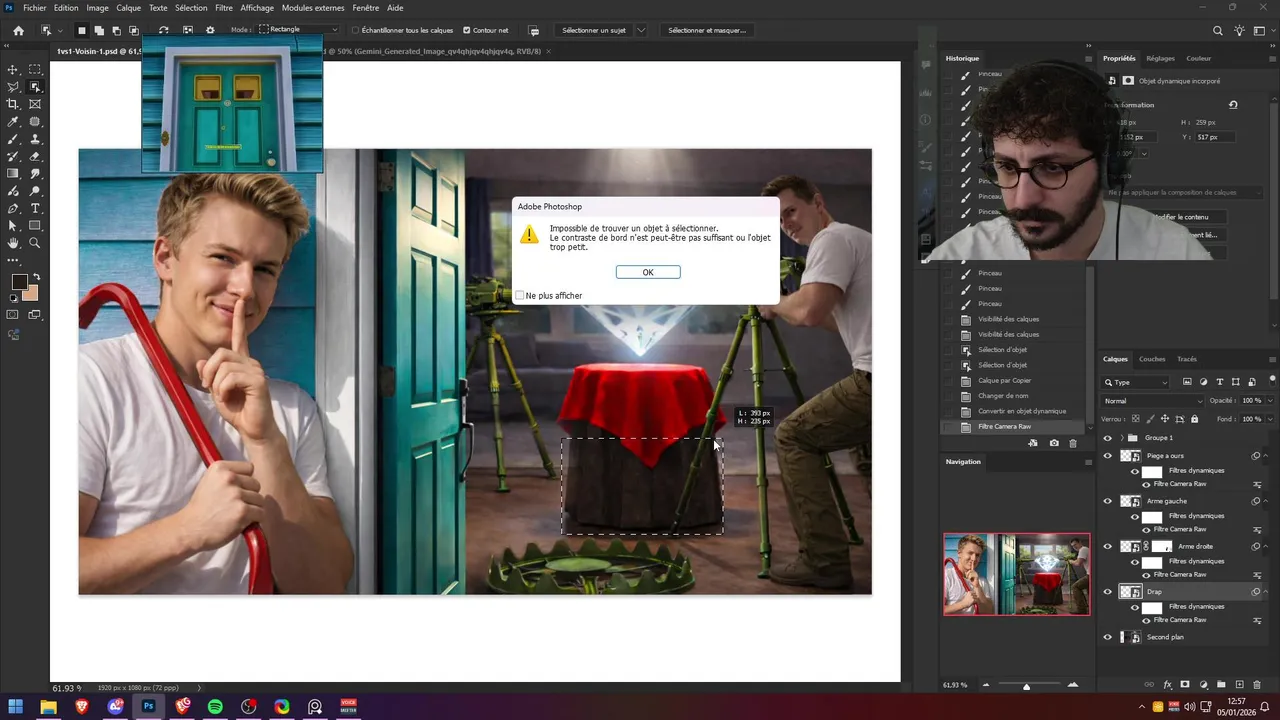Click the Navigator thumbnail preview

click(x=1017, y=574)
